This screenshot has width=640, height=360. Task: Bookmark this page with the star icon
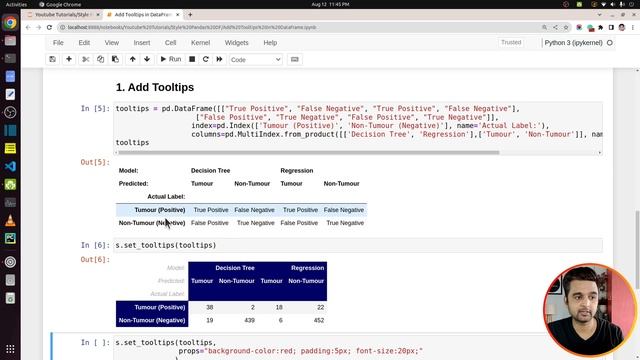pyautogui.click(x=566, y=27)
